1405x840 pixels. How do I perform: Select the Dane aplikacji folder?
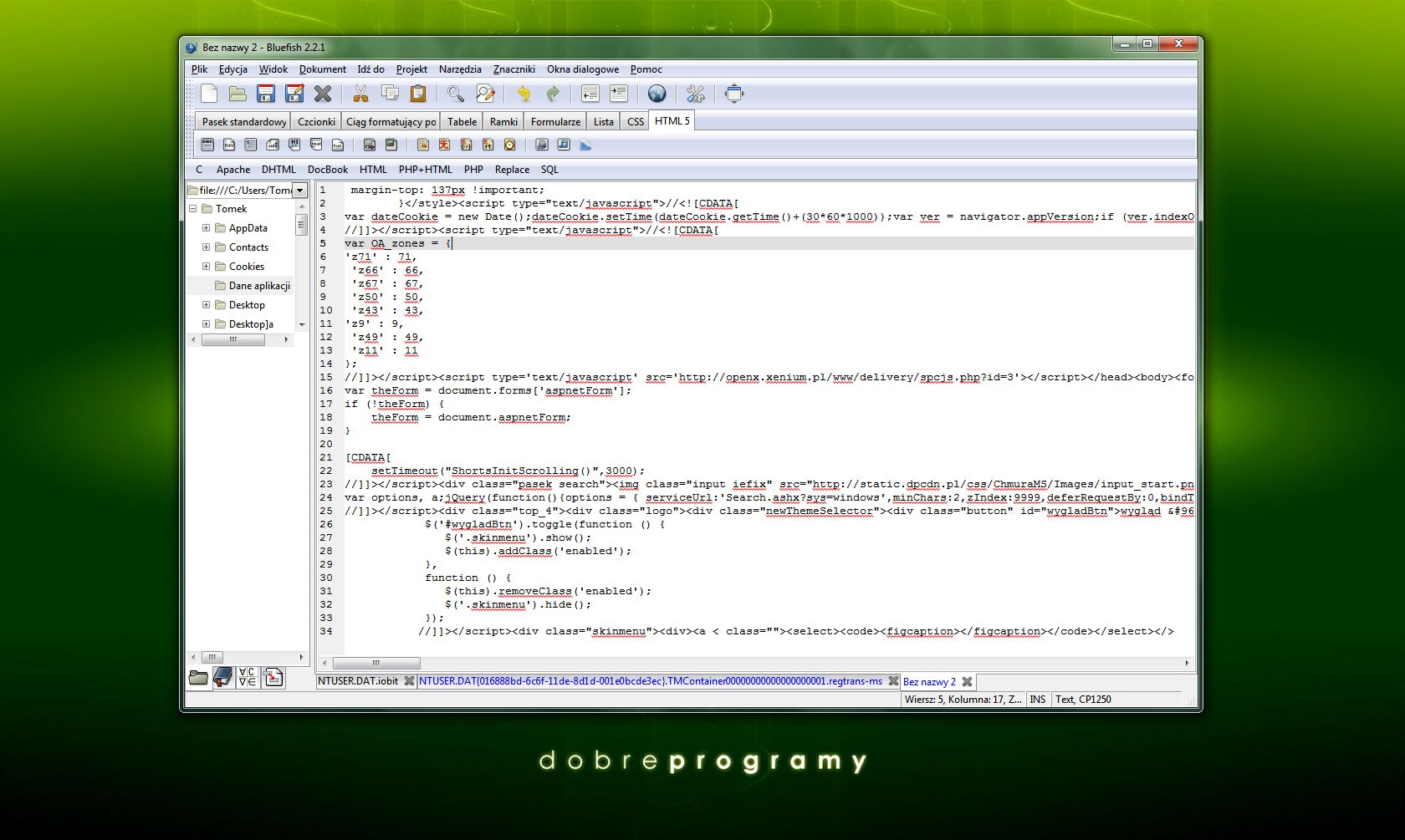click(259, 286)
